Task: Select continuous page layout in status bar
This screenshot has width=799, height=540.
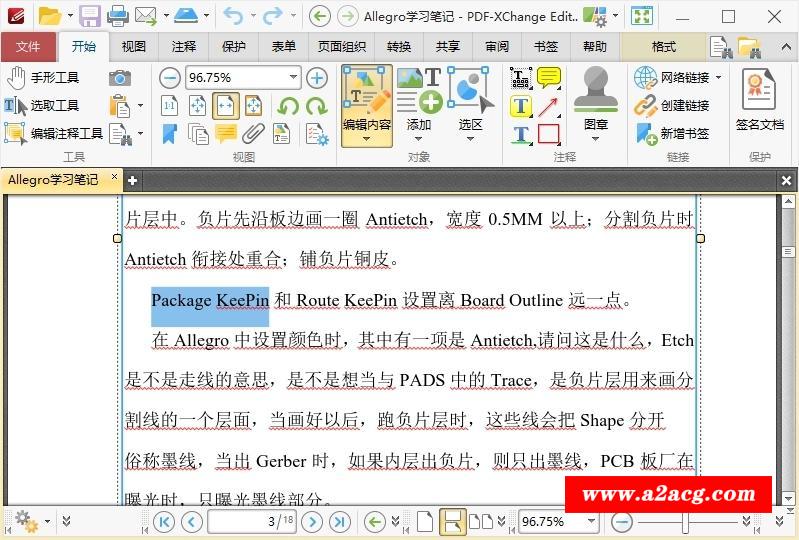Action: 451,521
